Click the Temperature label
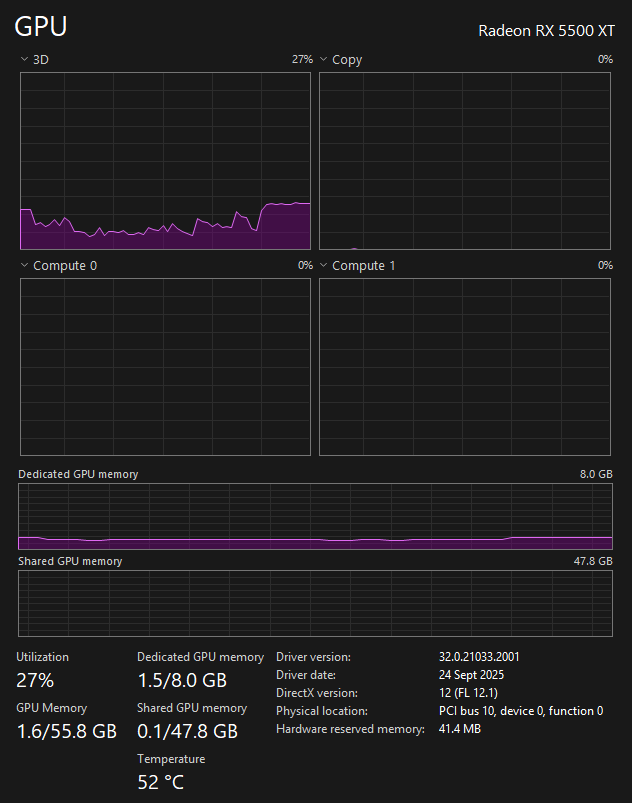632x803 pixels. [x=171, y=759]
